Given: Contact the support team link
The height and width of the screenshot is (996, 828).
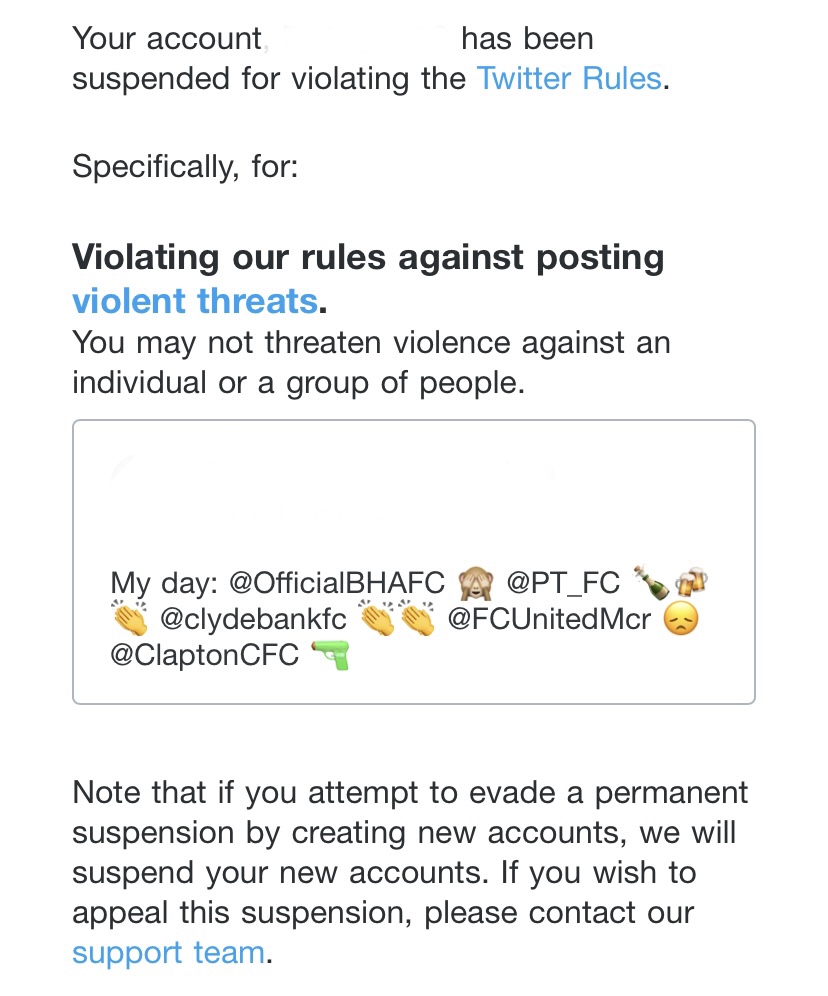Looking at the screenshot, I should 169,952.
